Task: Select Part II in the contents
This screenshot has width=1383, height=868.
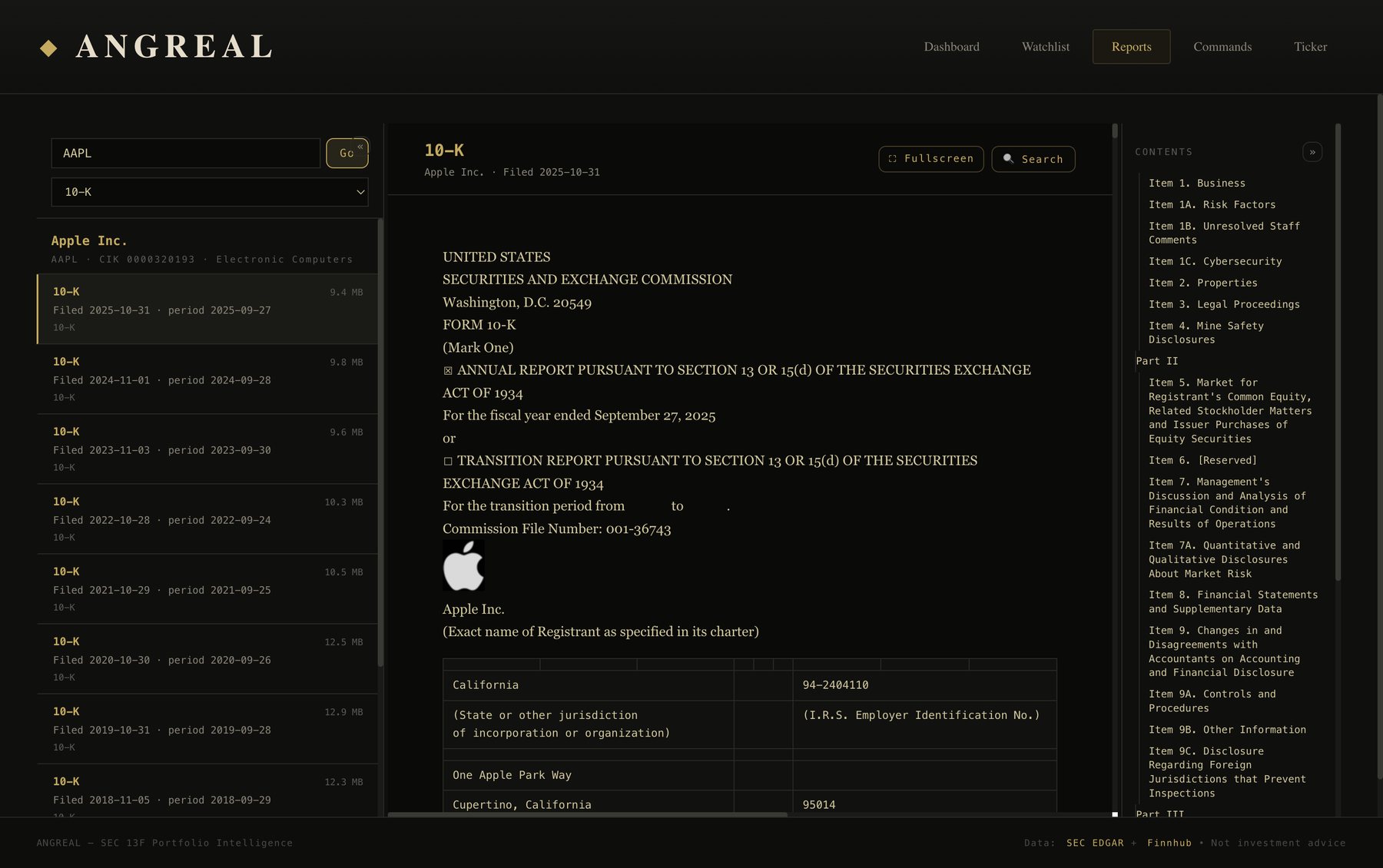Action: pos(1156,361)
